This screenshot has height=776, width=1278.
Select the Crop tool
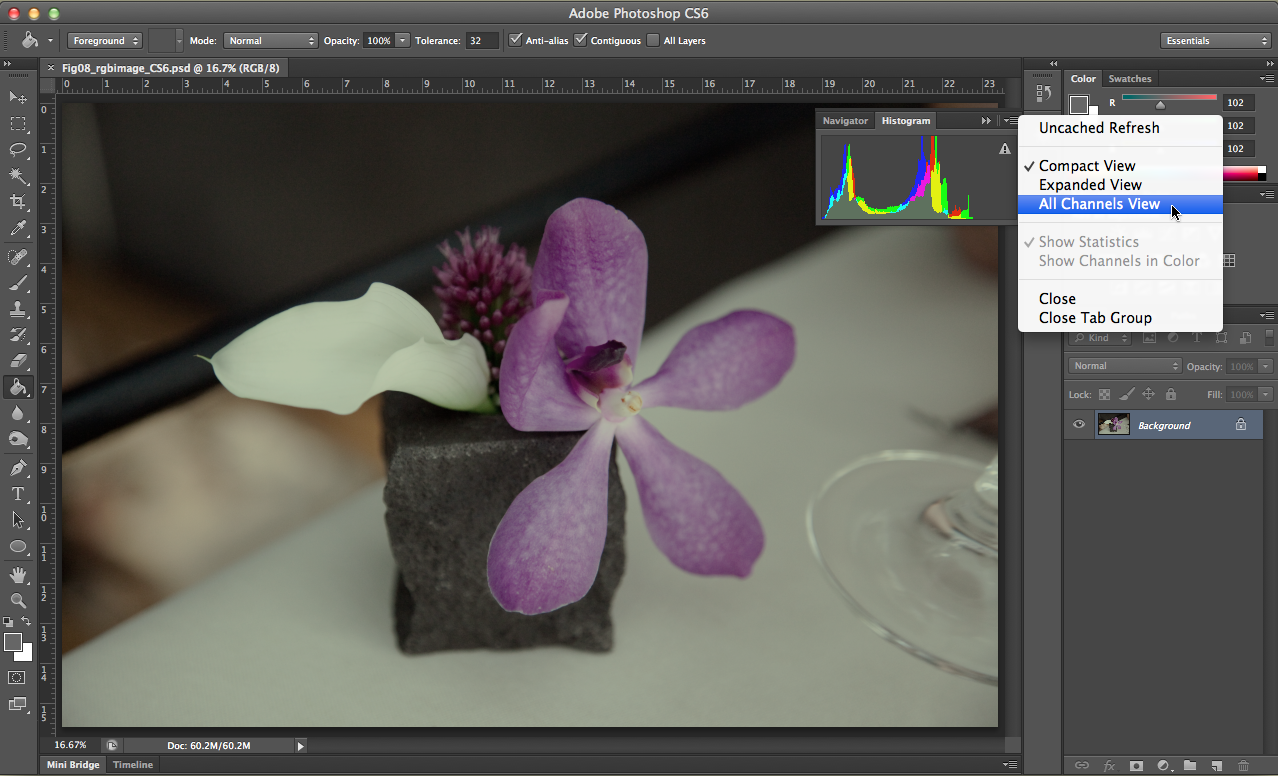click(18, 203)
